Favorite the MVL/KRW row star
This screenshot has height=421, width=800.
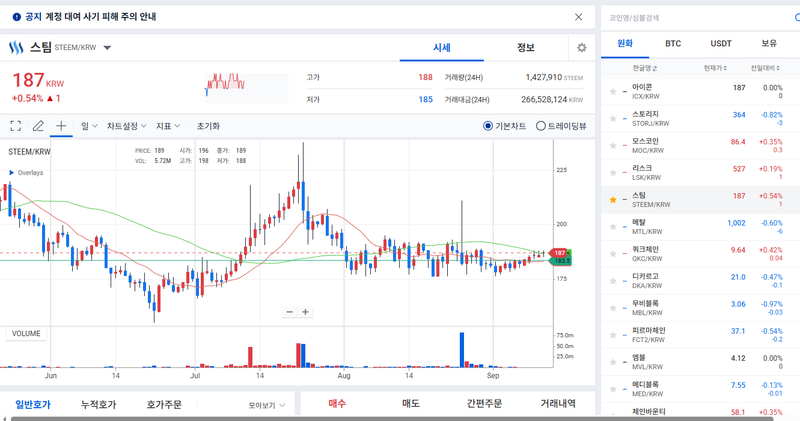point(613,362)
